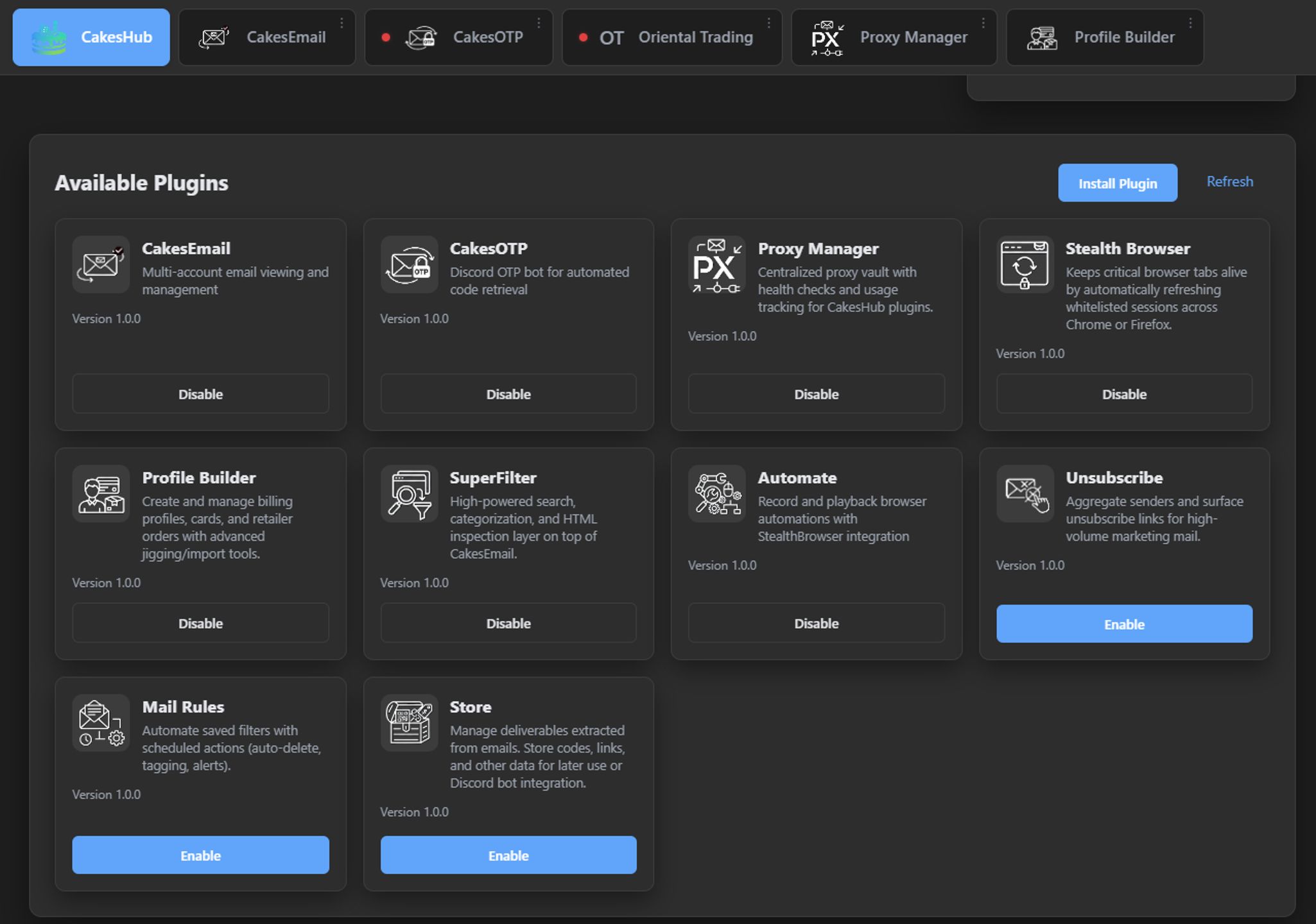Select the Proxy Manager tab
Image resolution: width=1316 pixels, height=924 pixels.
point(894,37)
